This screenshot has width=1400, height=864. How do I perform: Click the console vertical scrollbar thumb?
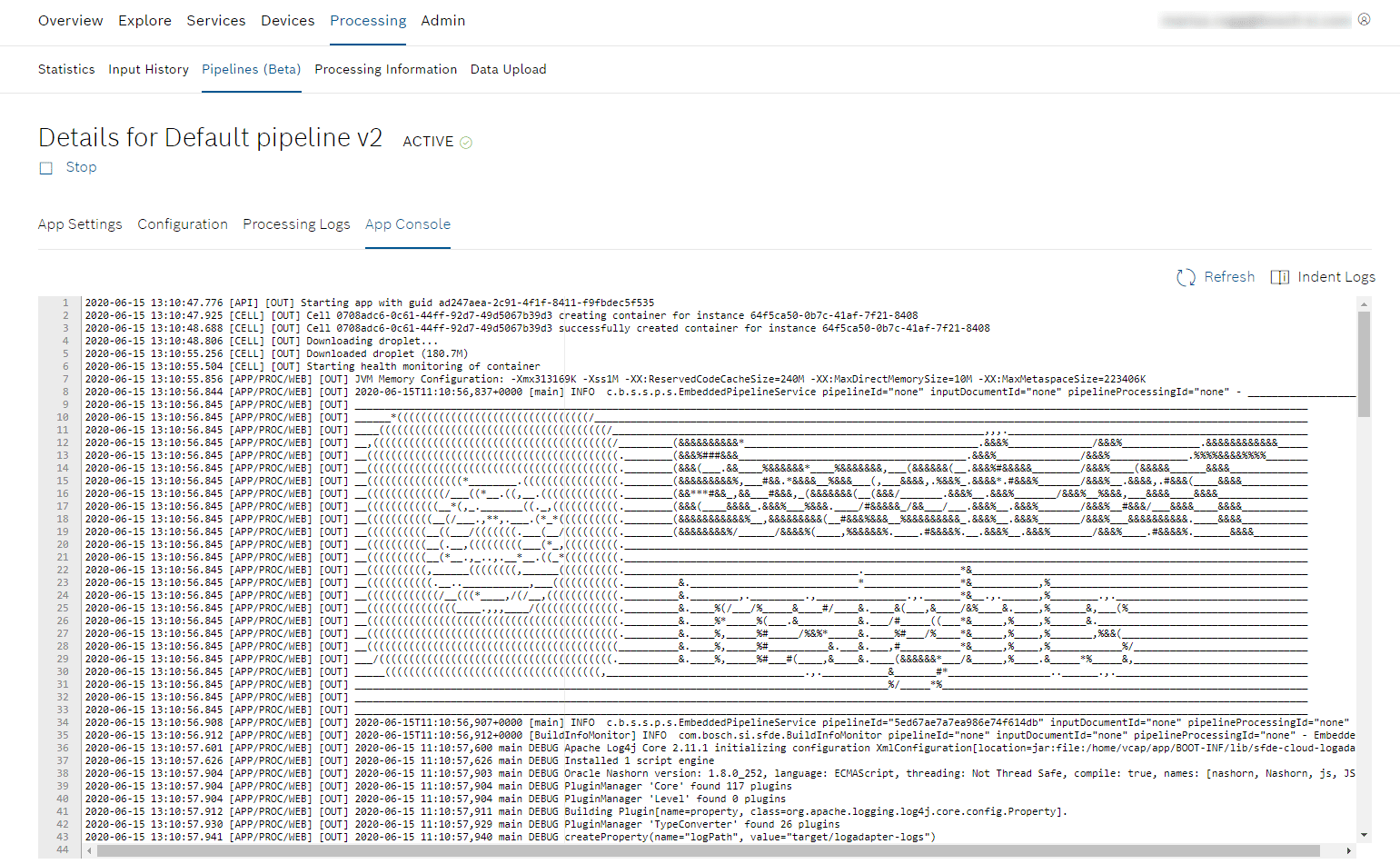tap(1364, 363)
